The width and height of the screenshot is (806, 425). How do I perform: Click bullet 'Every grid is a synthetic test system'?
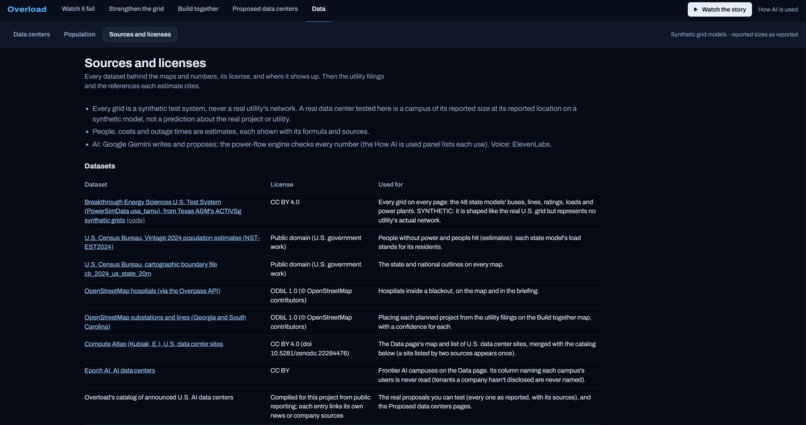[x=335, y=114]
